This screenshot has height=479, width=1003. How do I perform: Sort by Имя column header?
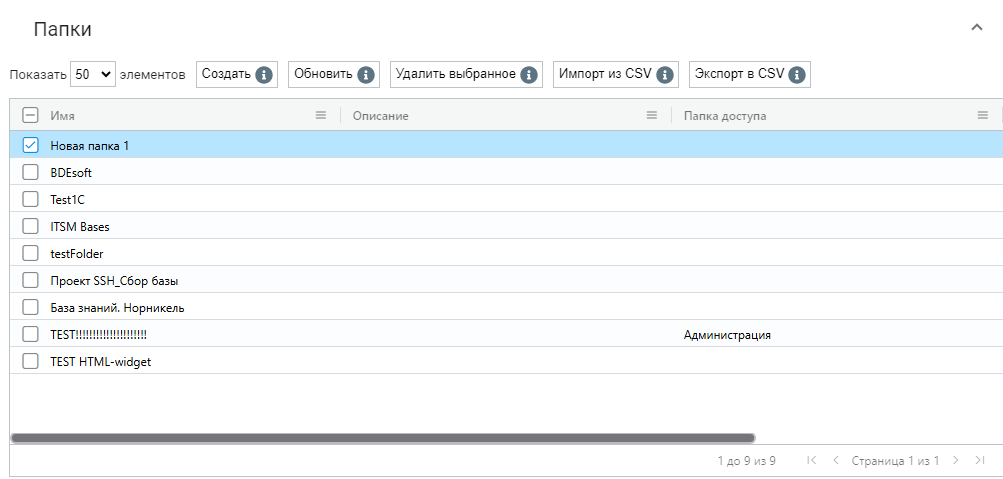point(63,116)
